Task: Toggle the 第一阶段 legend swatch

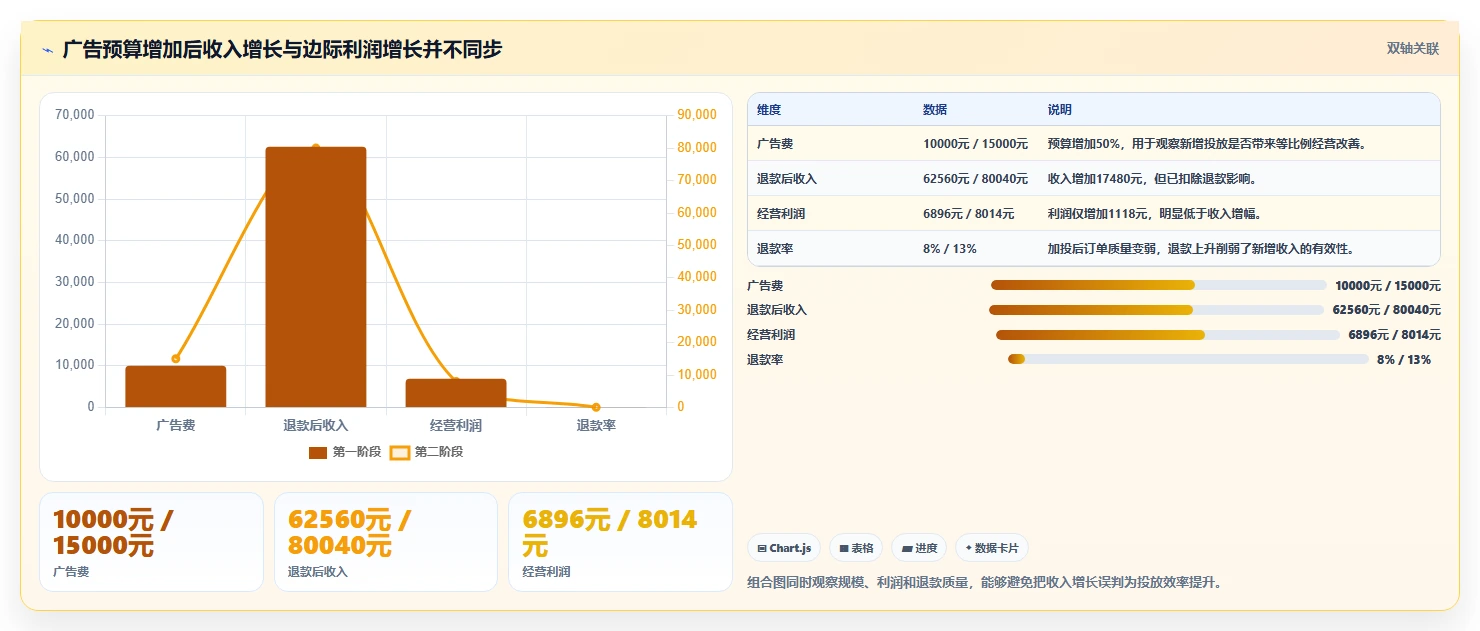Action: (x=318, y=453)
